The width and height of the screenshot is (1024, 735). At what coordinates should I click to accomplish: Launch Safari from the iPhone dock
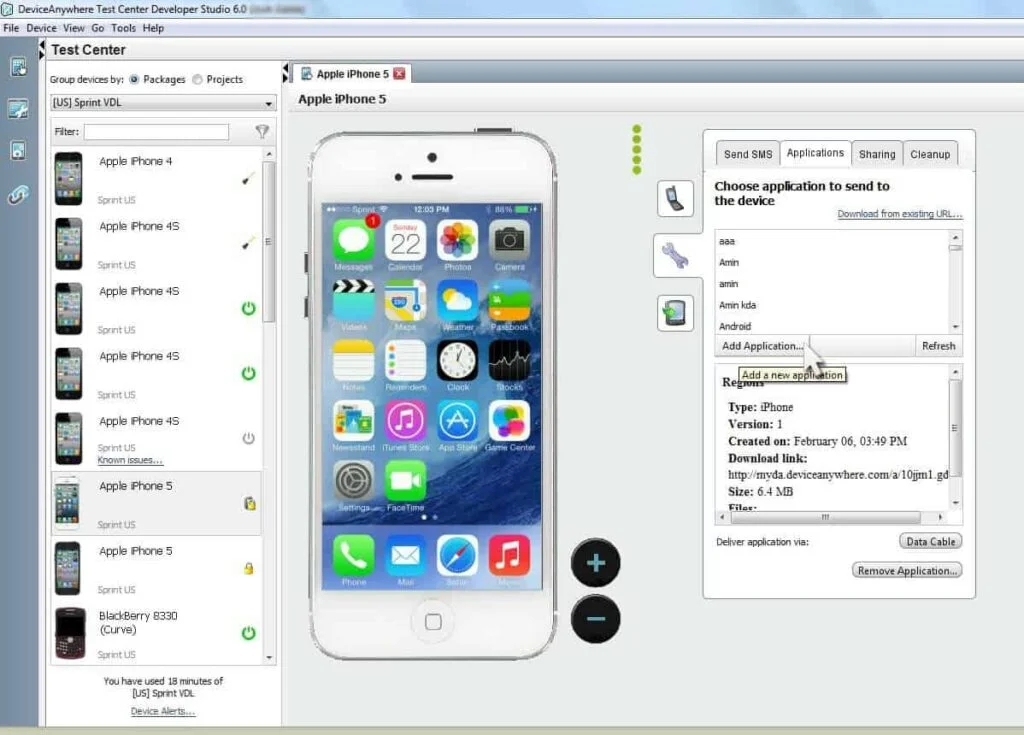pos(457,555)
